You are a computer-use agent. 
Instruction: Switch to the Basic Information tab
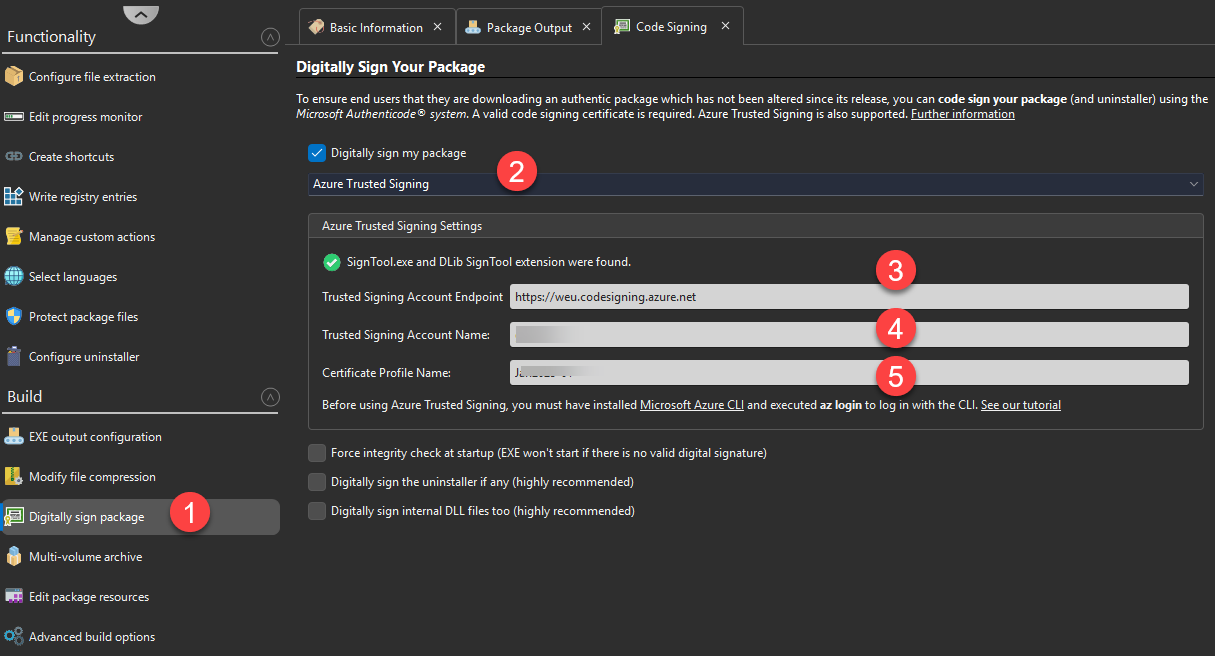[375, 27]
